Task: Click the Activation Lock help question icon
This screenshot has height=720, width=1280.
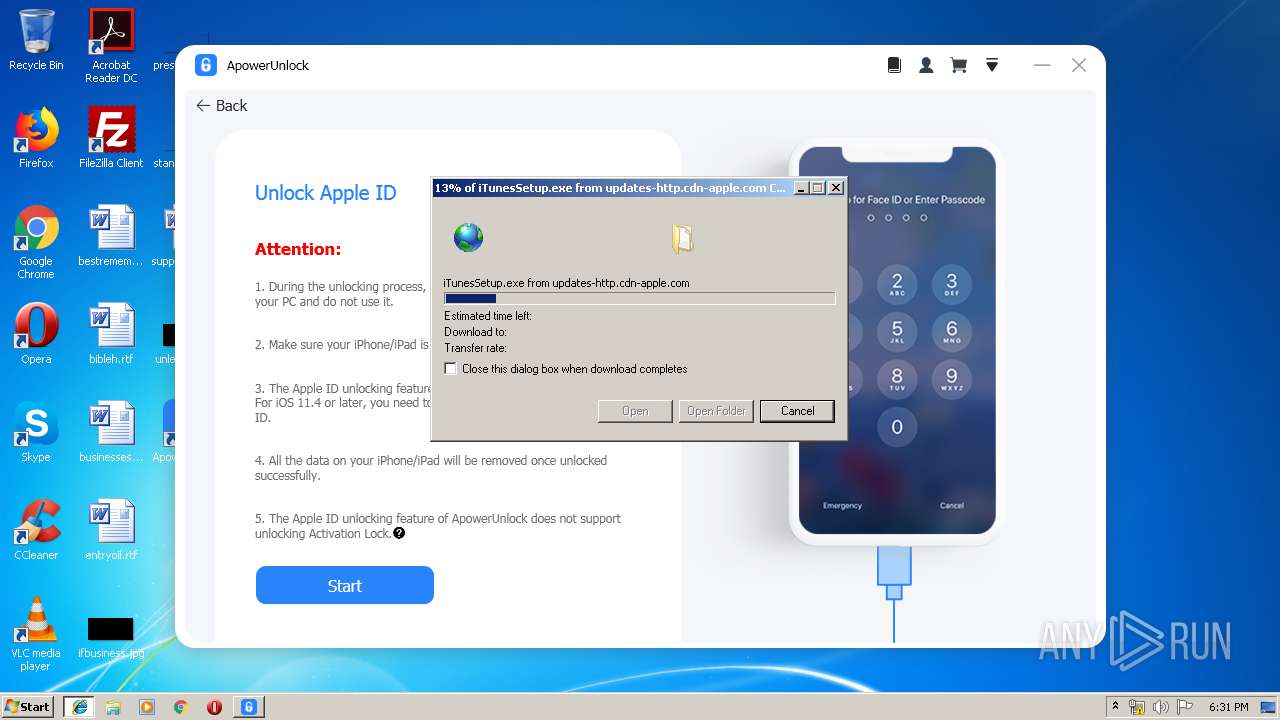Action: point(399,533)
